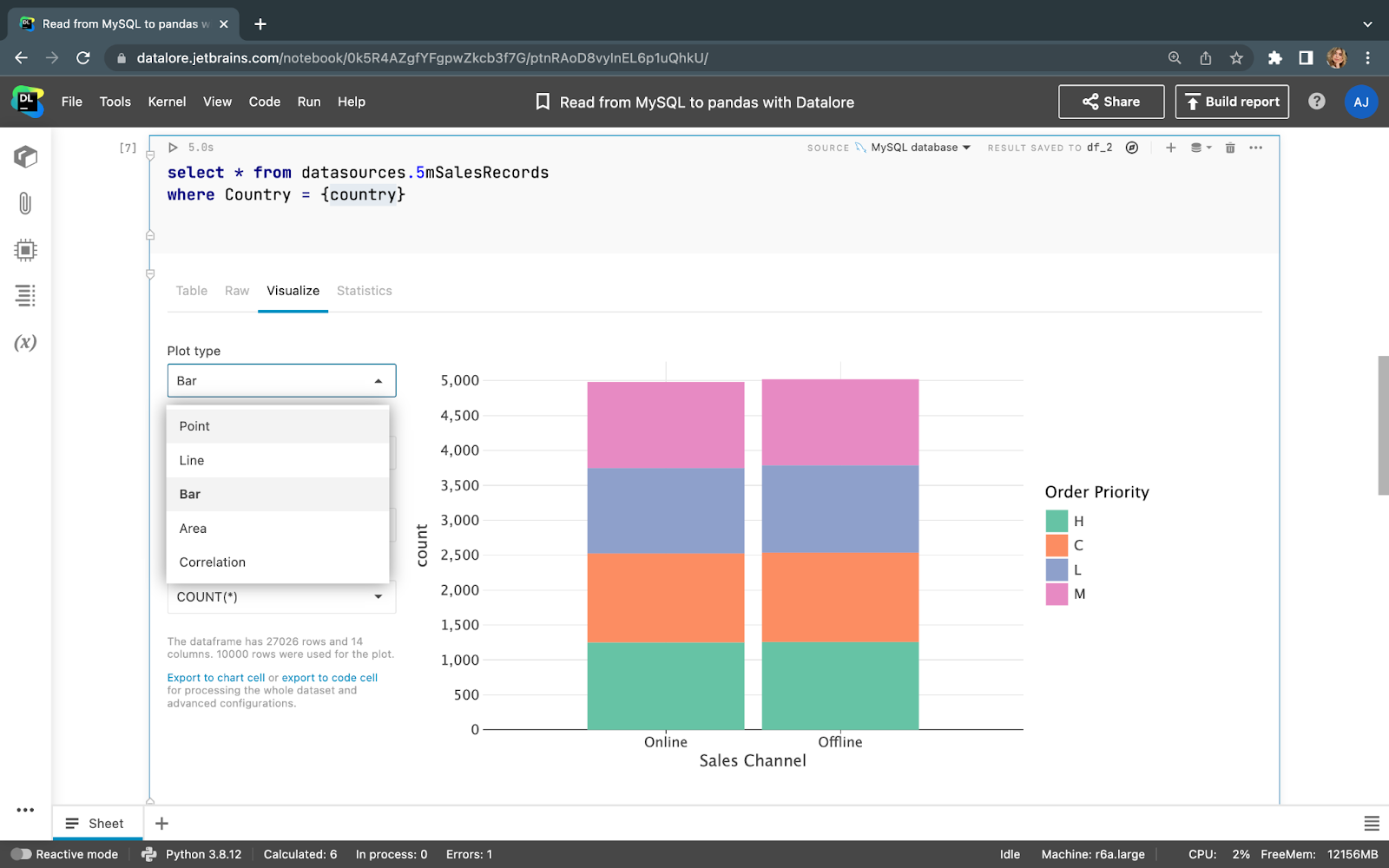Choose Point plot type
Image resolution: width=1389 pixels, height=868 pixels.
pyautogui.click(x=278, y=426)
